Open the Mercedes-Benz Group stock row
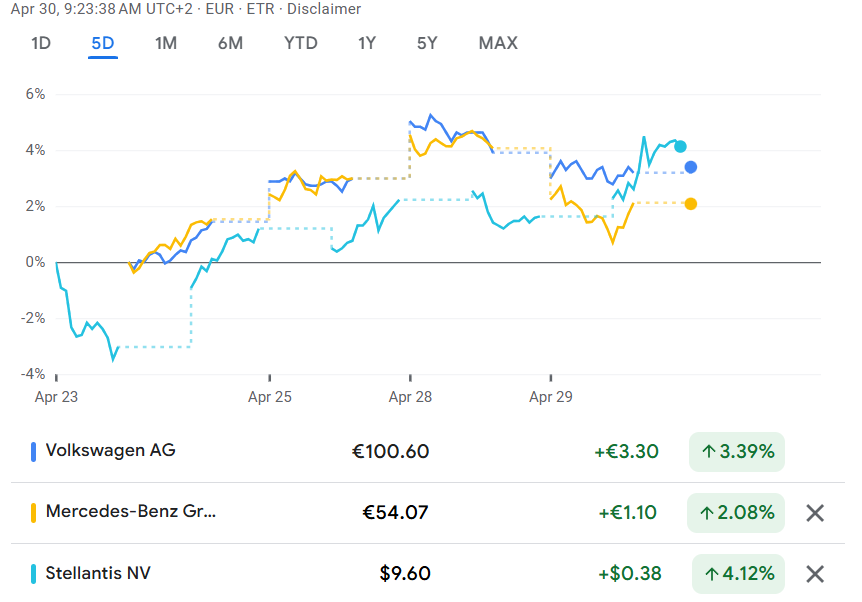Viewport: 862px width, 602px height. [x=428, y=512]
